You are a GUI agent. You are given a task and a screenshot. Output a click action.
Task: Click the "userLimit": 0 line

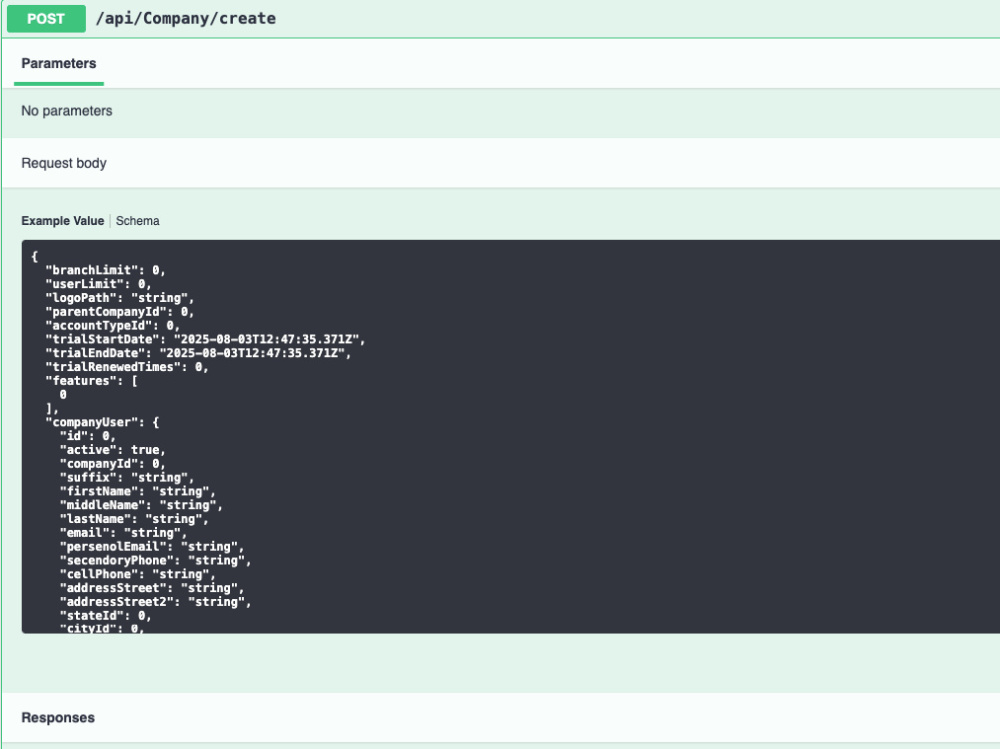(x=98, y=284)
